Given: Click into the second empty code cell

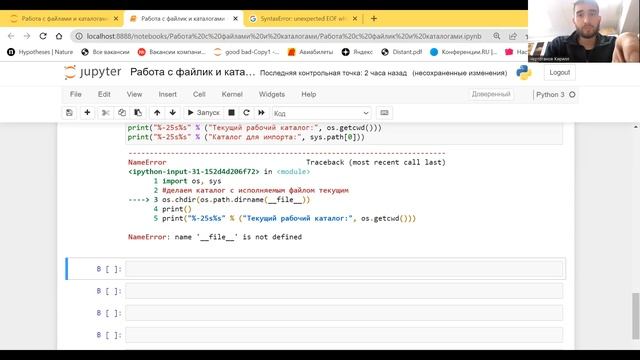Looking at the screenshot, I should 344,291.
